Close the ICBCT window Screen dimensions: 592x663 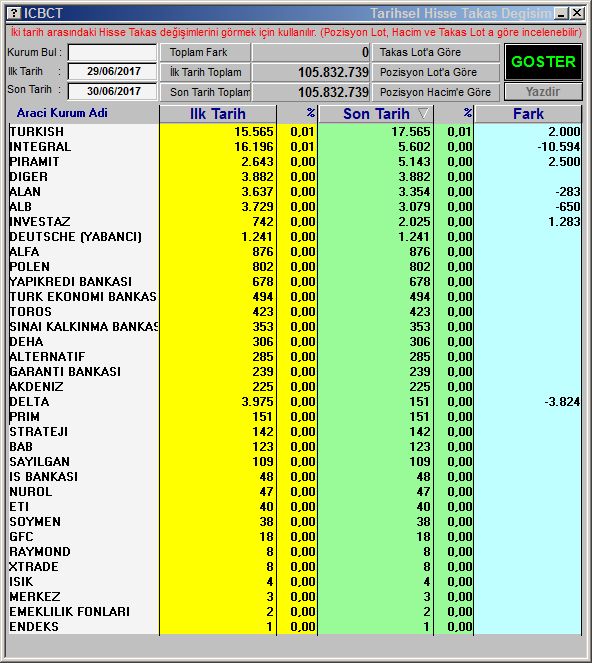coord(577,14)
